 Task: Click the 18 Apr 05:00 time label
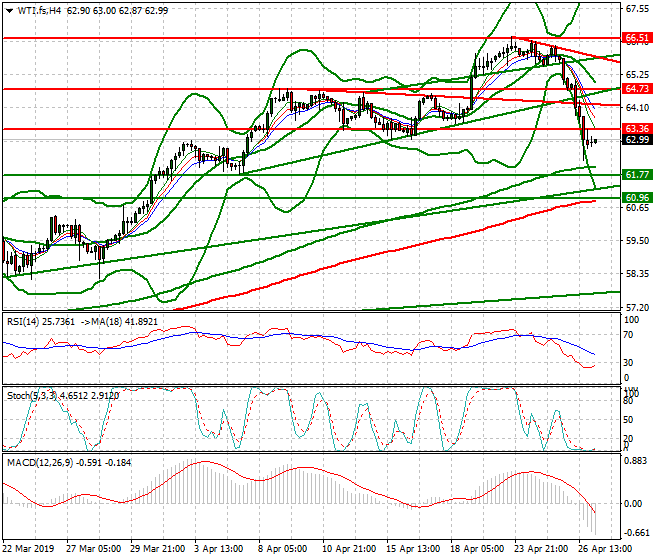tap(477, 549)
